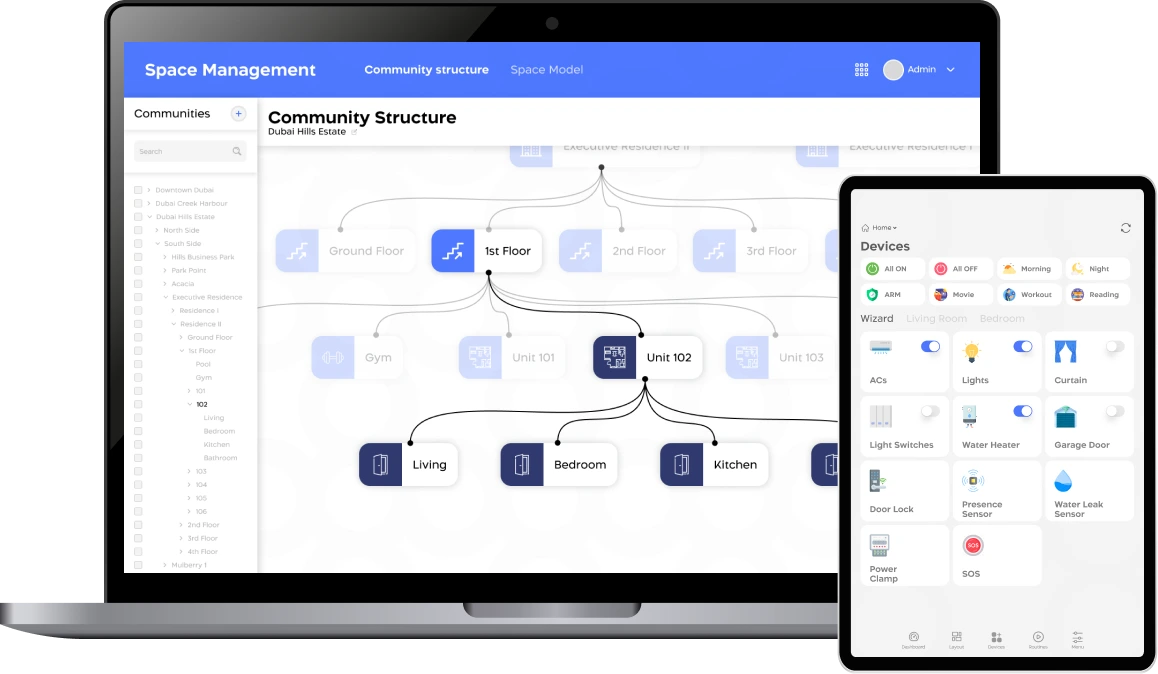Screen dimensions: 1158x674
Task: Select the Living Room tab on tablet
Action: (x=936, y=319)
